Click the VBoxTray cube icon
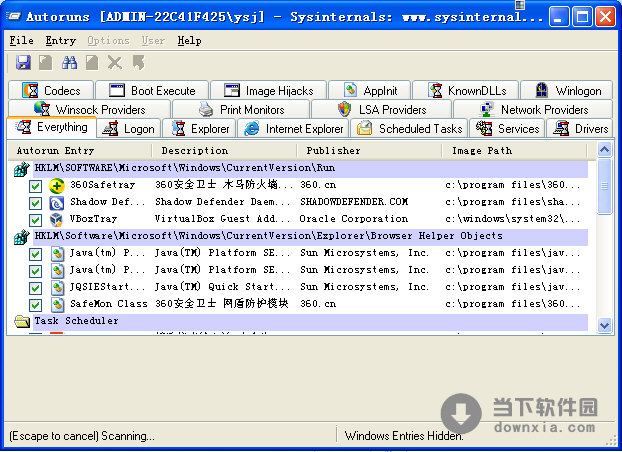 [57, 219]
